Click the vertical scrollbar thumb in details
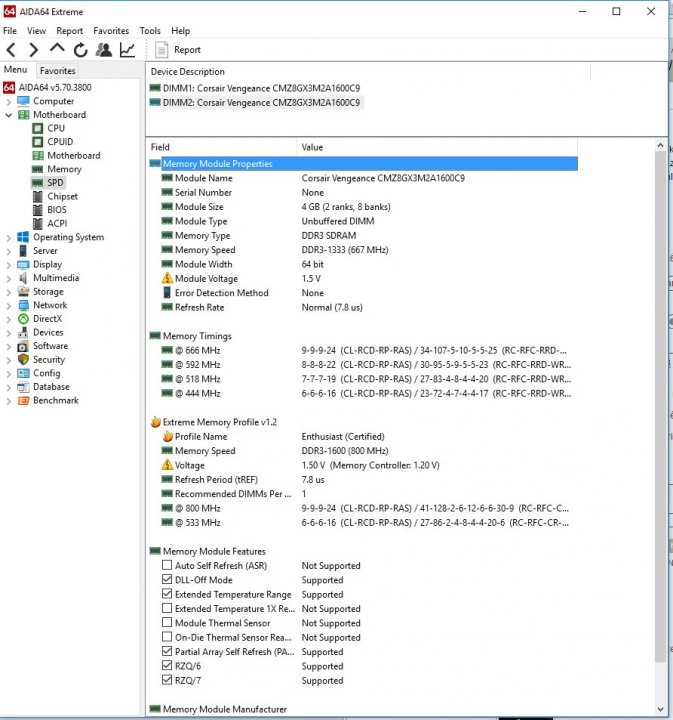This screenshot has width=673, height=720. tap(660, 406)
